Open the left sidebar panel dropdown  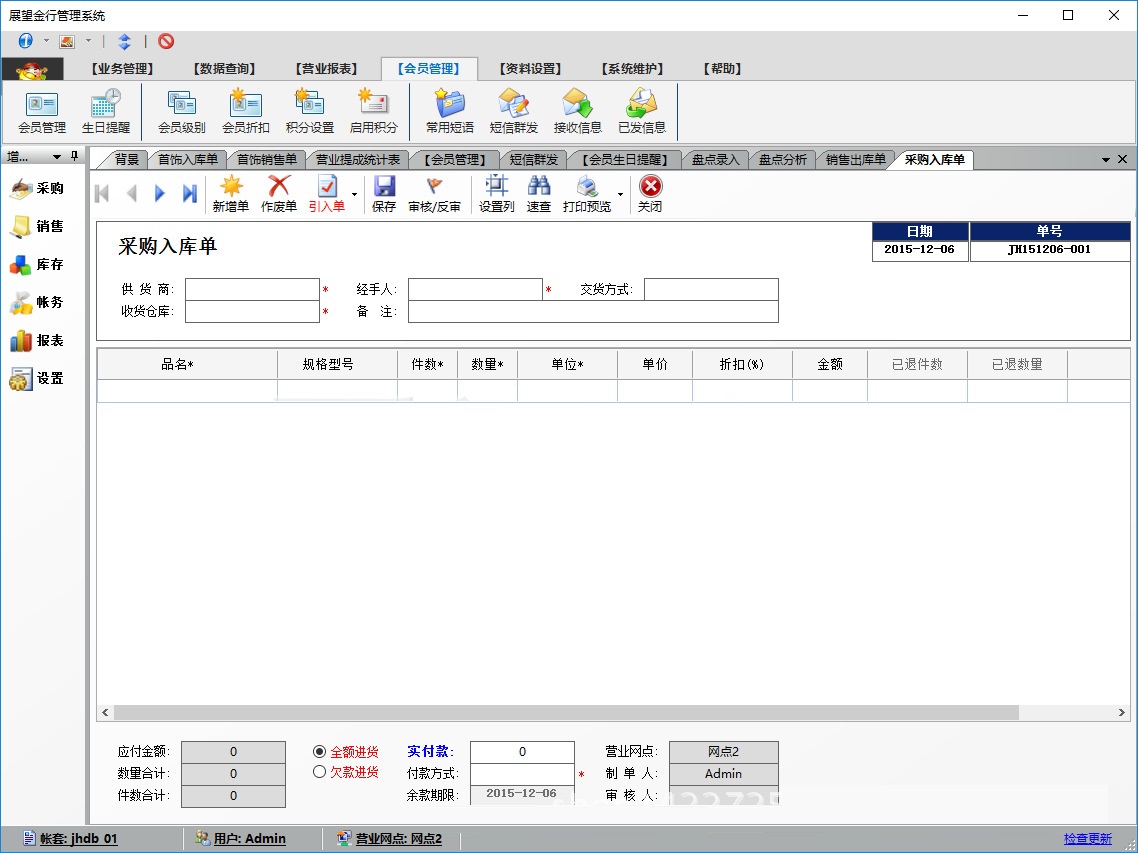click(57, 157)
